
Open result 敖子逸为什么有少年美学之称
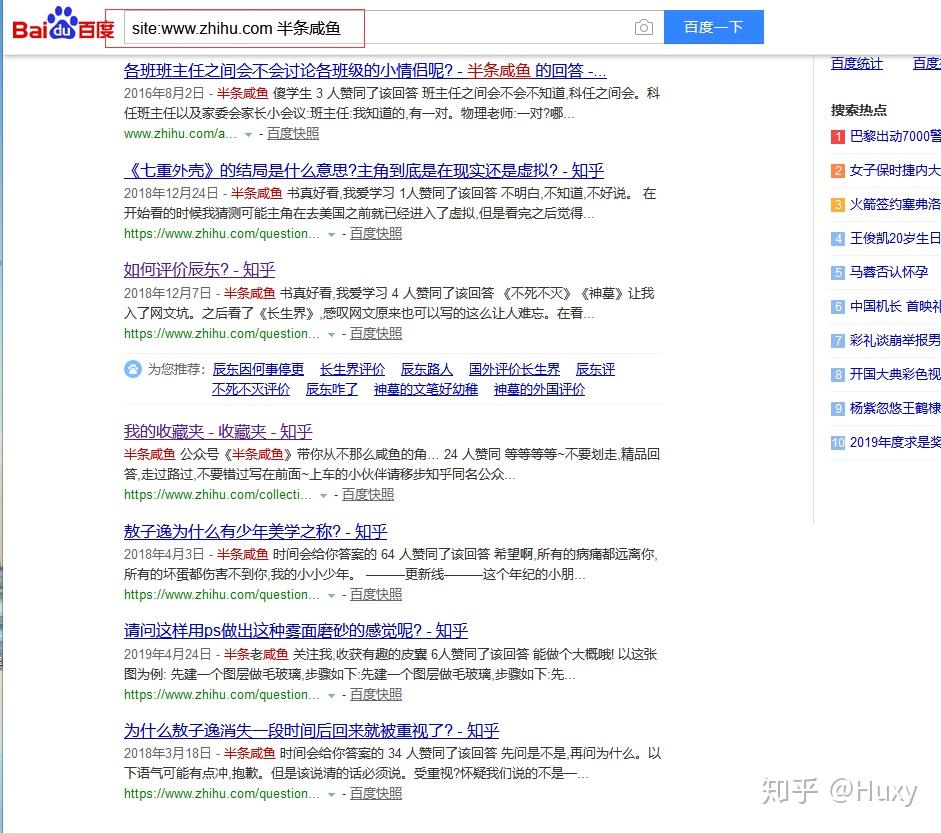(255, 531)
